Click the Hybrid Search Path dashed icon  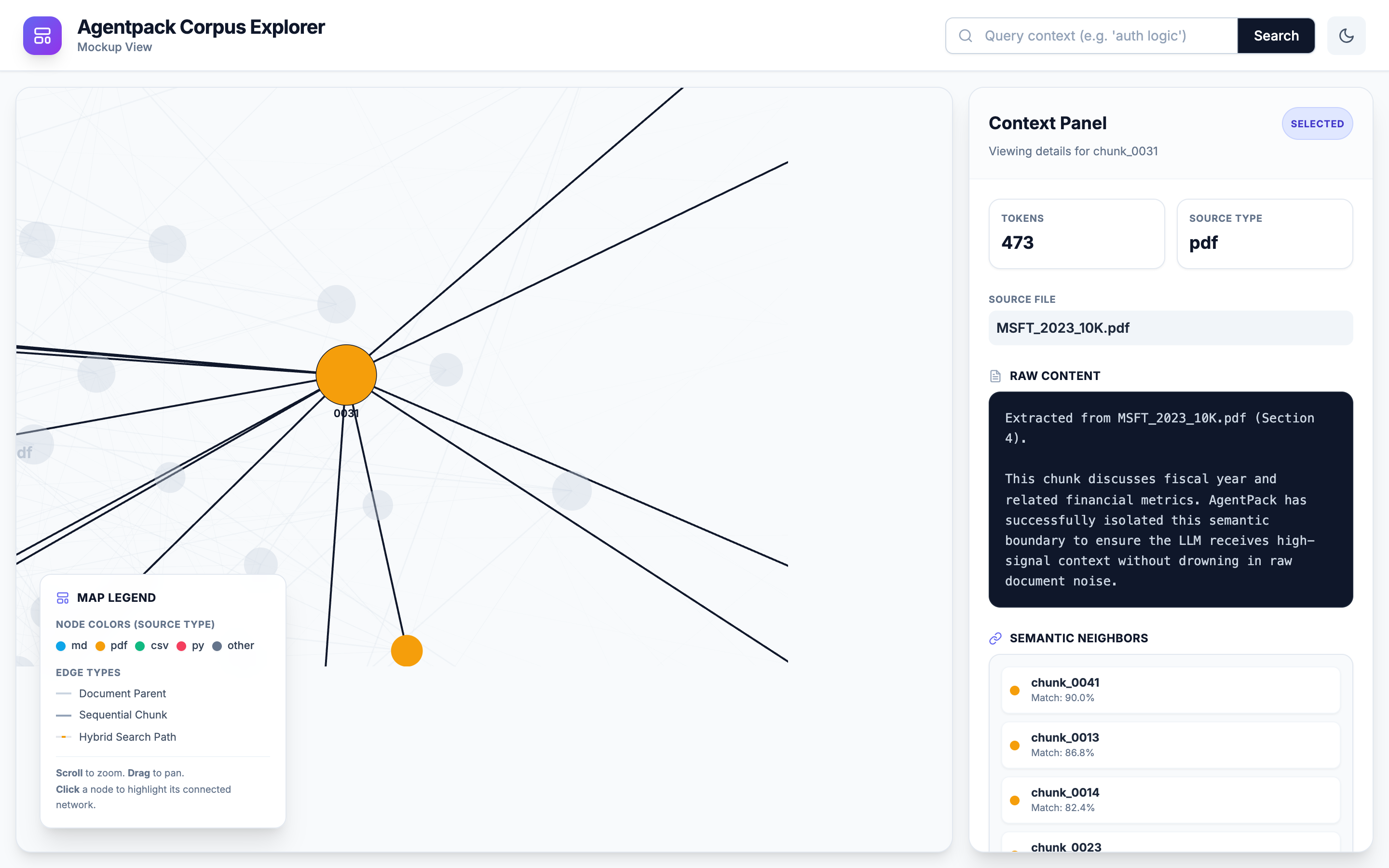pos(64,736)
